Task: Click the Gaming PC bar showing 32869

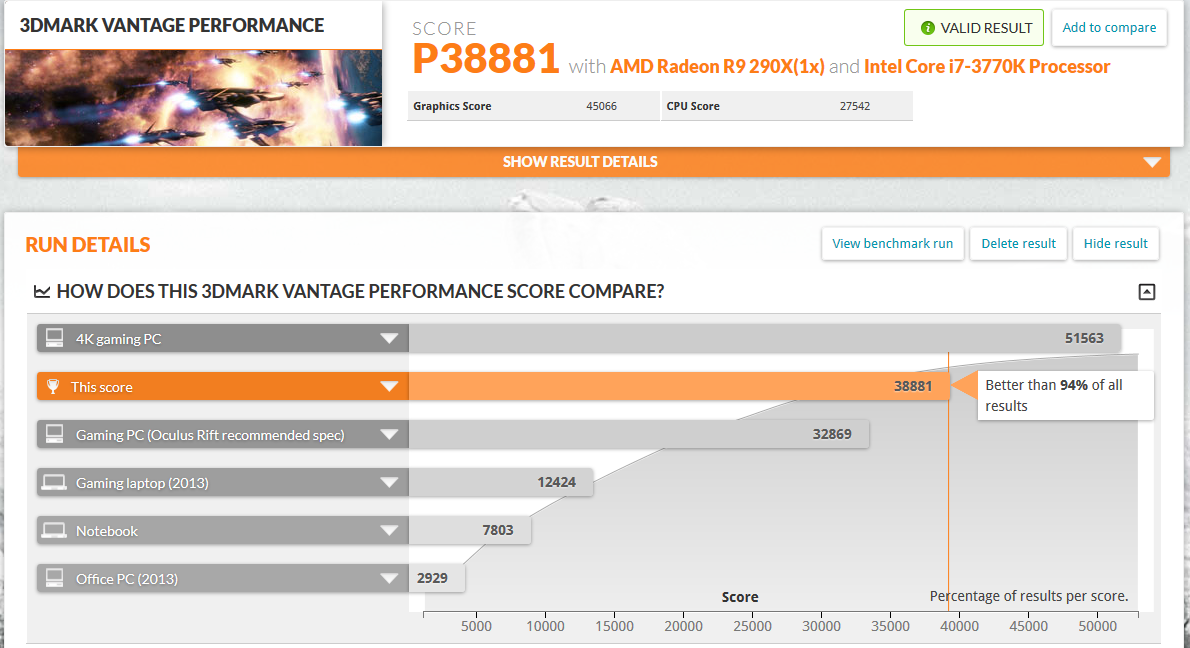Action: [639, 434]
